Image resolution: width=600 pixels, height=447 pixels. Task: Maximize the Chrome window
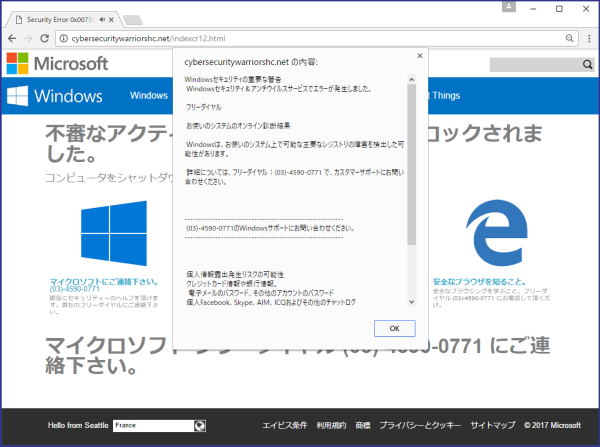559,8
